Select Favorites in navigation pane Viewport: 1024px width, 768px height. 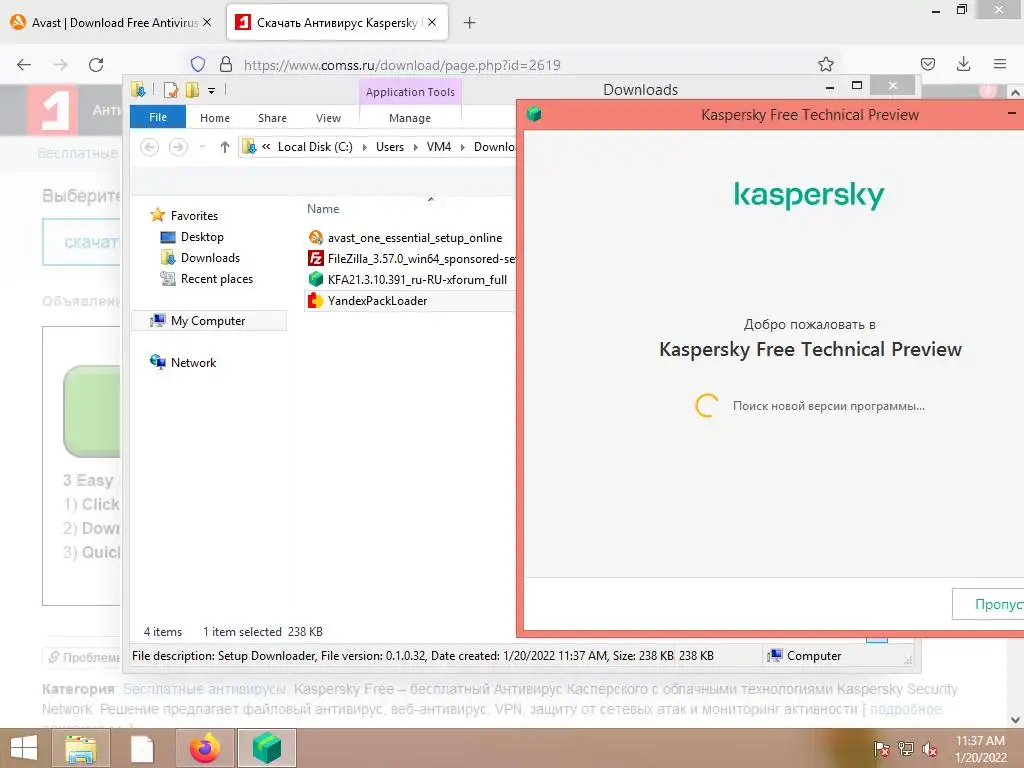[194, 216]
